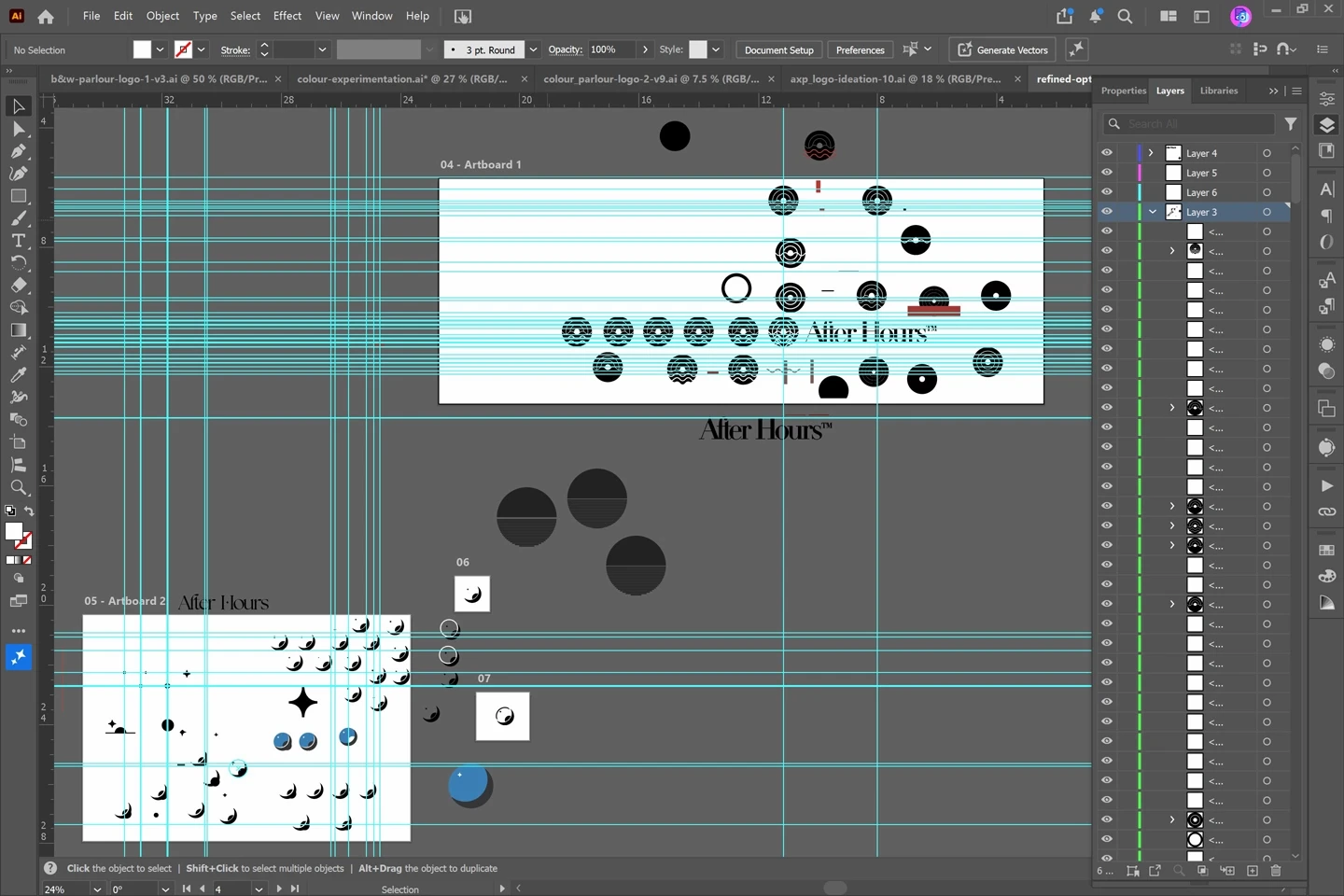Open the 3 pt. Round brush dropdown
The width and height of the screenshot is (1344, 896).
(533, 49)
